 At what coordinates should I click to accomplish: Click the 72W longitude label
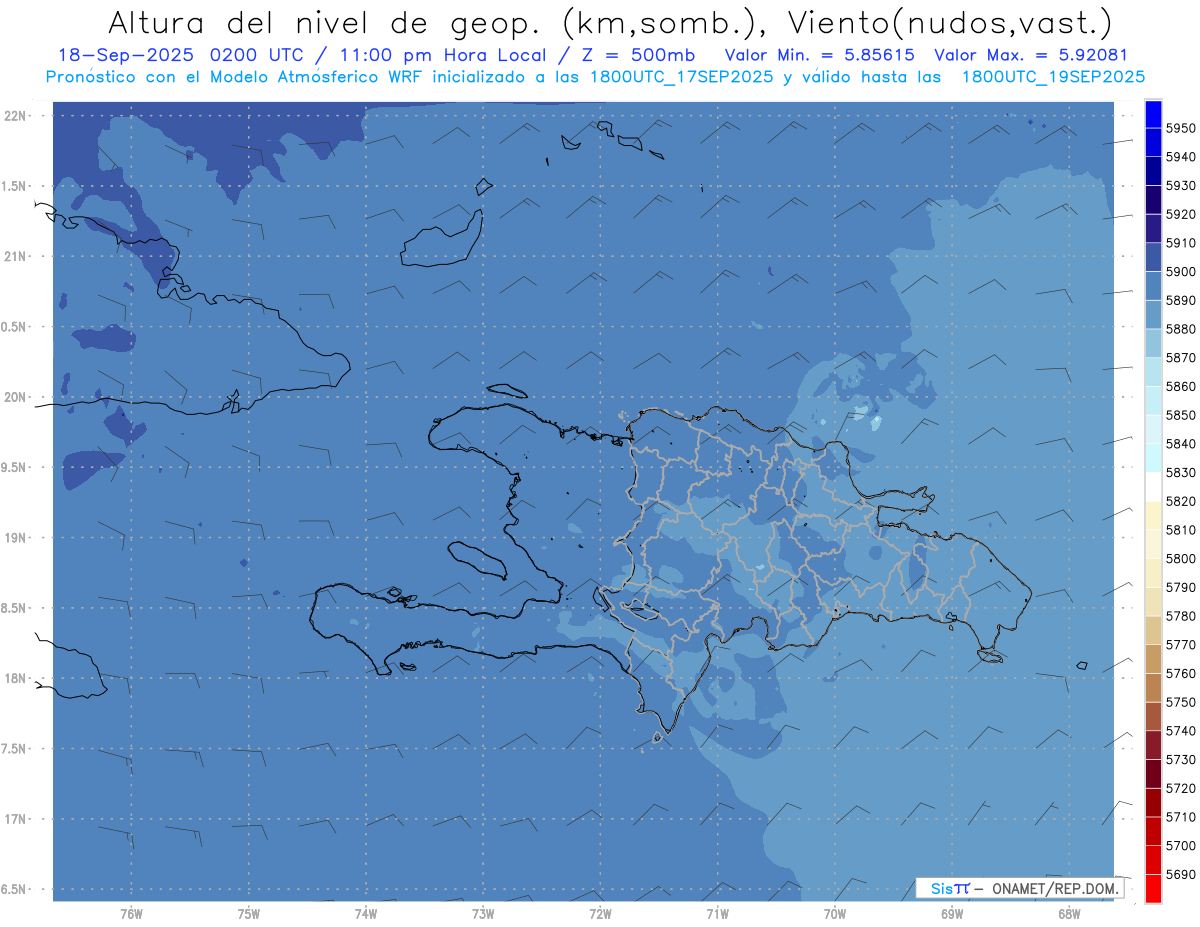click(600, 914)
